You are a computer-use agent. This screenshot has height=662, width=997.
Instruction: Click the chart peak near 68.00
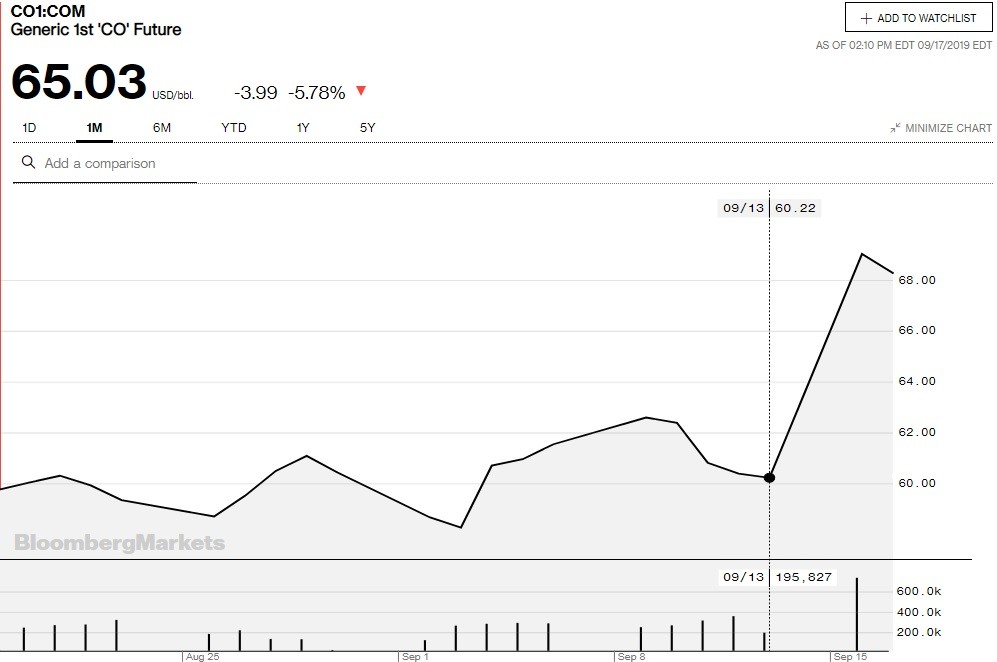(862, 254)
